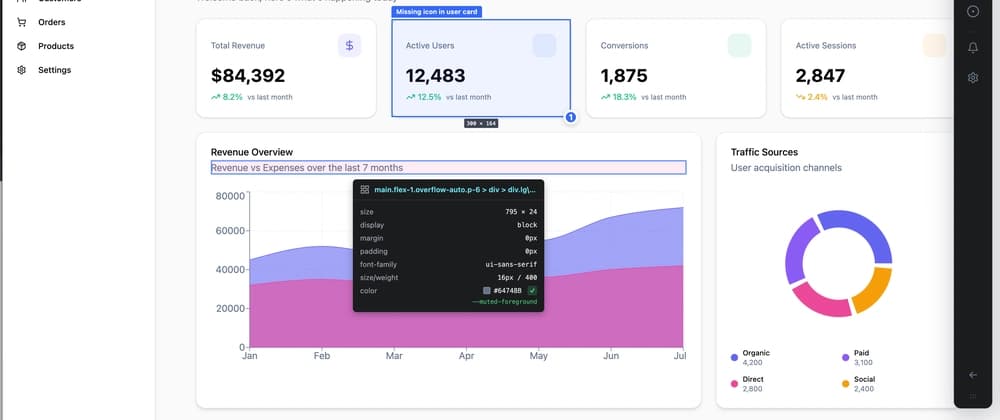Click the $84,392 revenue value
The height and width of the screenshot is (420, 1000).
coord(248,76)
